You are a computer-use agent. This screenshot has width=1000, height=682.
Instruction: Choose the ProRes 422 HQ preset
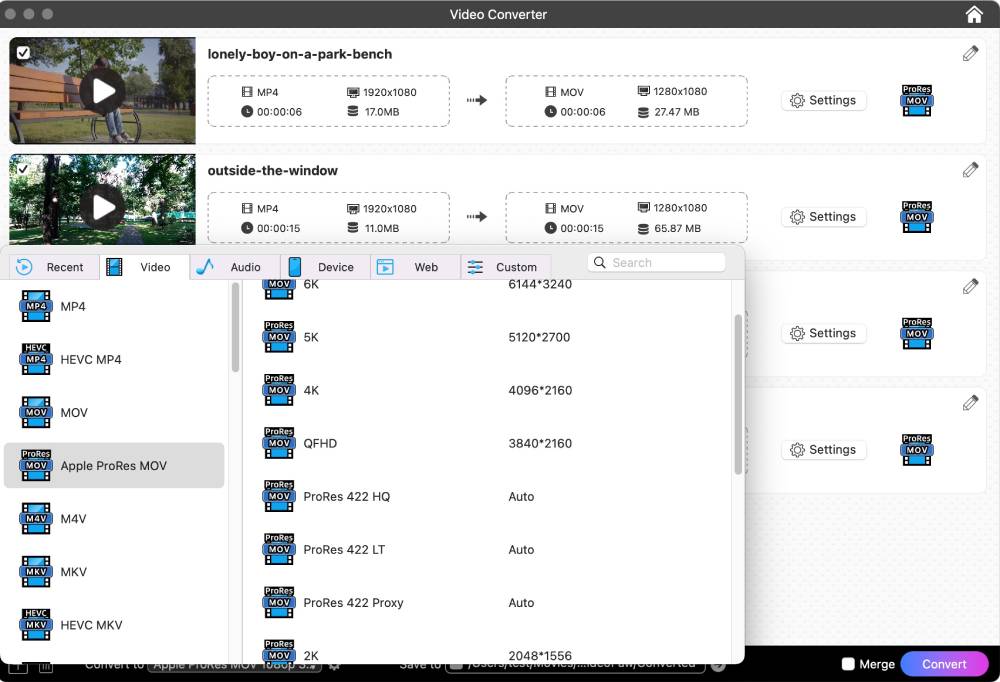[x=488, y=496]
